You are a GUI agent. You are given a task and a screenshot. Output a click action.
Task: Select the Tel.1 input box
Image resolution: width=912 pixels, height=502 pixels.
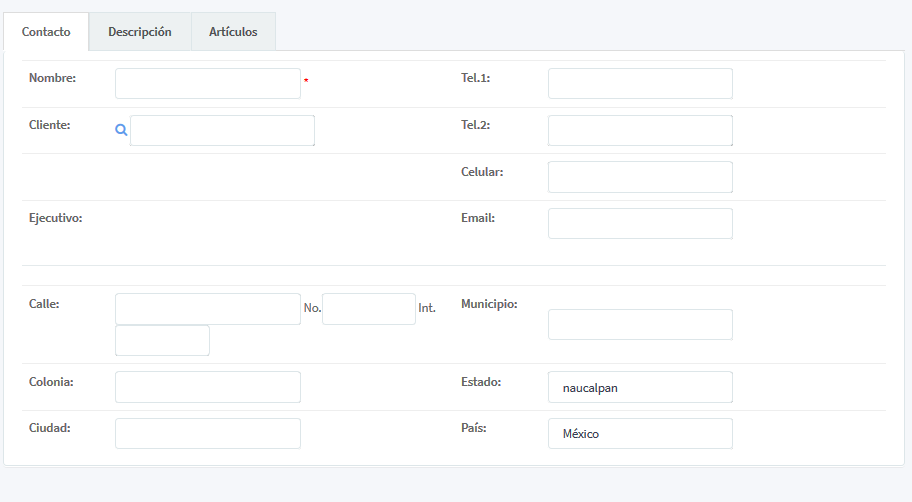click(x=640, y=84)
